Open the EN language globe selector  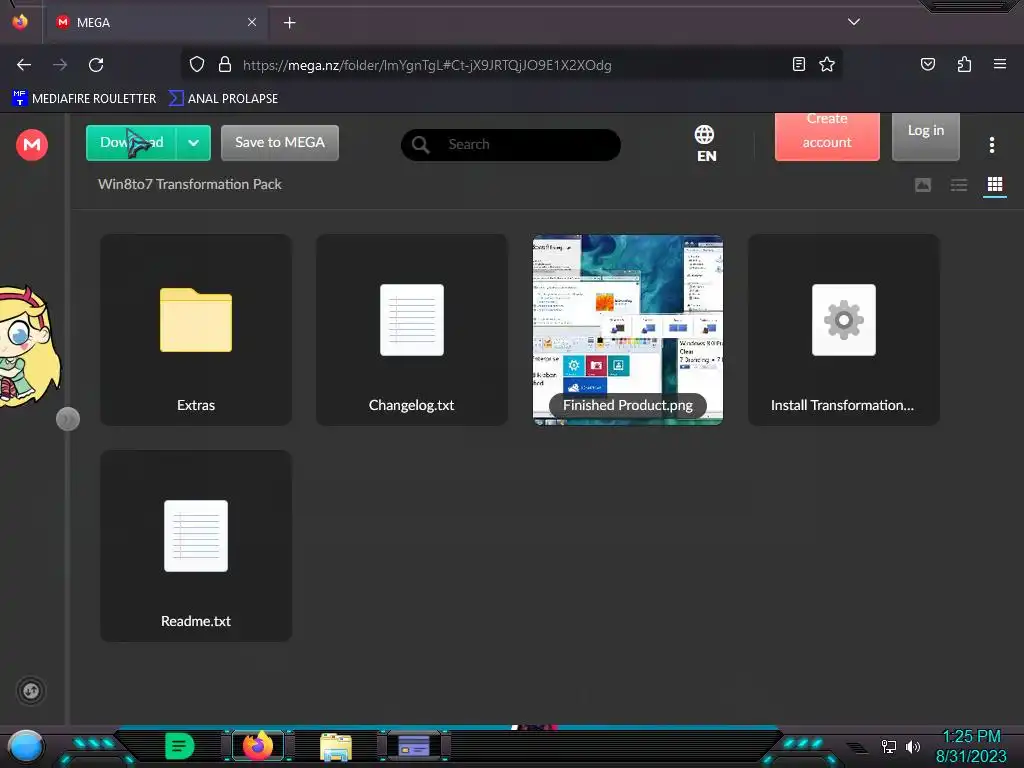(x=705, y=144)
